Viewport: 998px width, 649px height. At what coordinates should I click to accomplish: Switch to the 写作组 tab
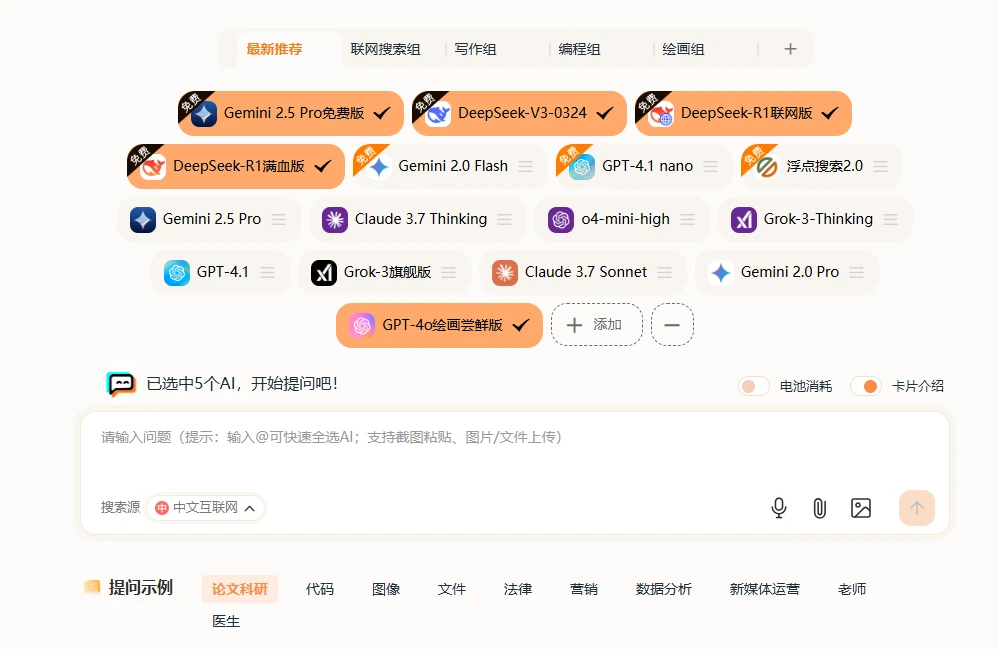coord(475,49)
